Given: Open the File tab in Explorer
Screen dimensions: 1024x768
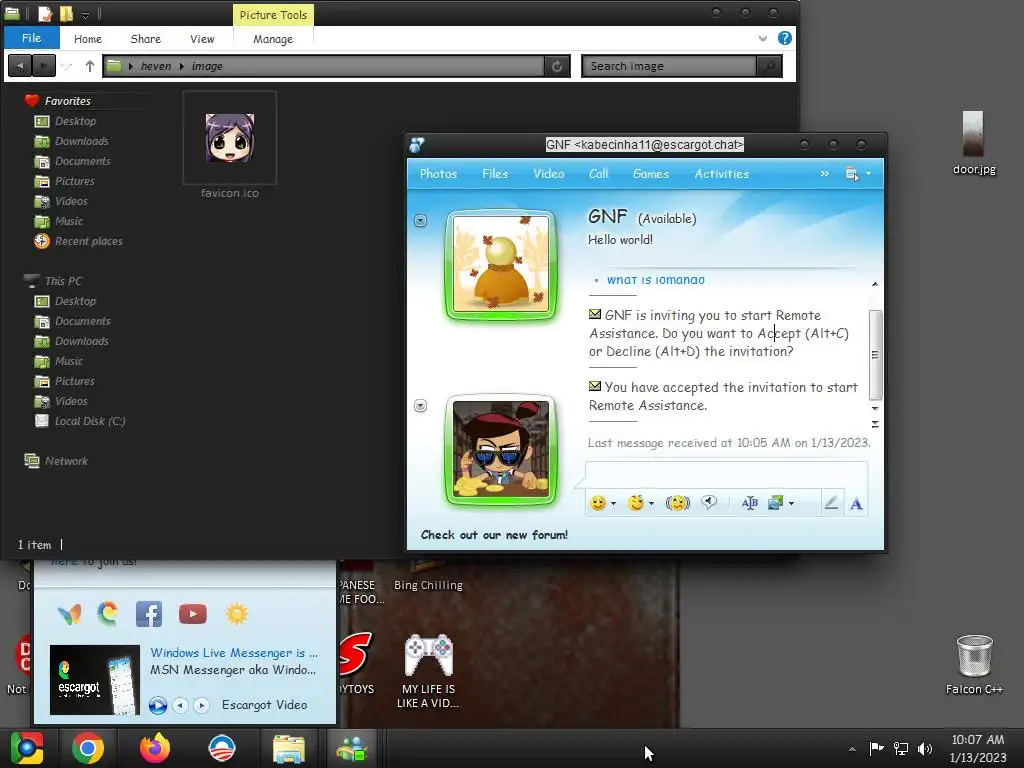Looking at the screenshot, I should point(31,38).
